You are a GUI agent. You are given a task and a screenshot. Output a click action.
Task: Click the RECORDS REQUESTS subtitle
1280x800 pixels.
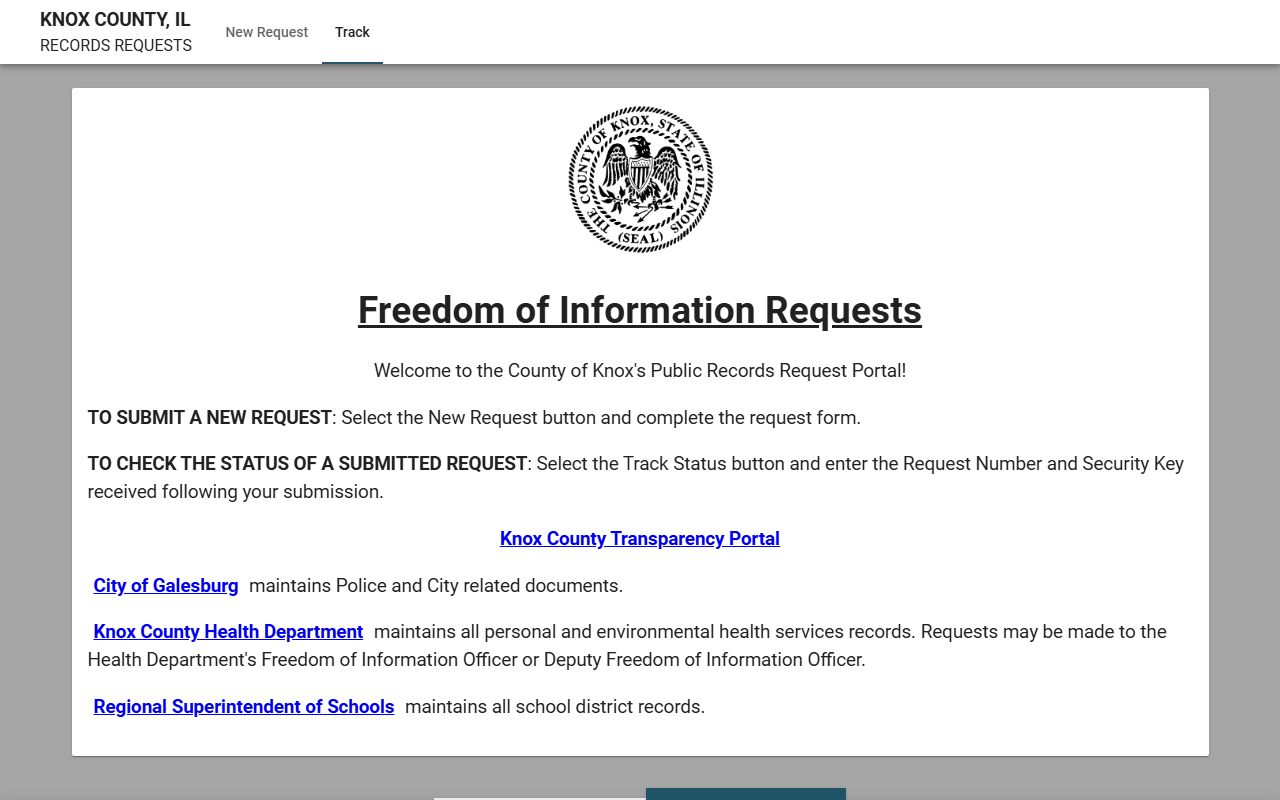point(116,45)
